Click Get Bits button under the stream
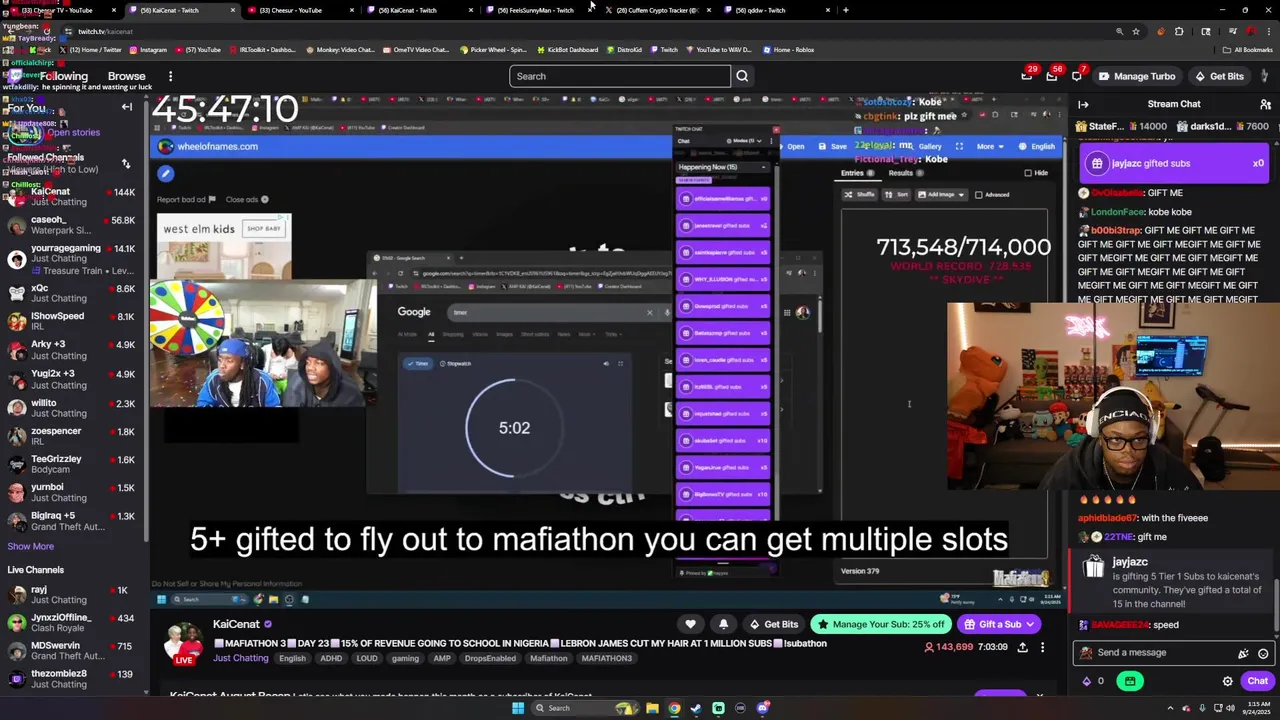 tap(774, 624)
